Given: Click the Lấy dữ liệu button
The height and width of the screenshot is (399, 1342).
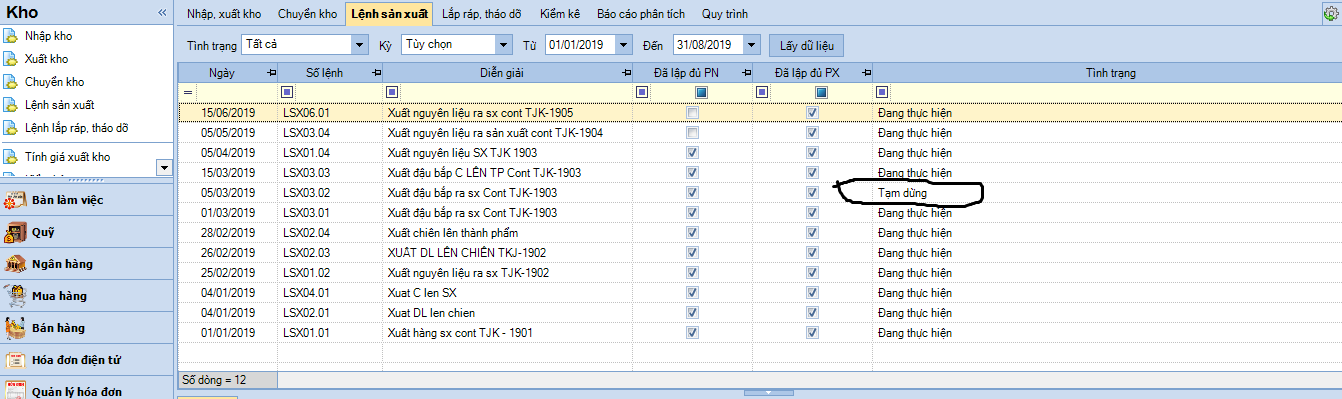Looking at the screenshot, I should coord(807,45).
